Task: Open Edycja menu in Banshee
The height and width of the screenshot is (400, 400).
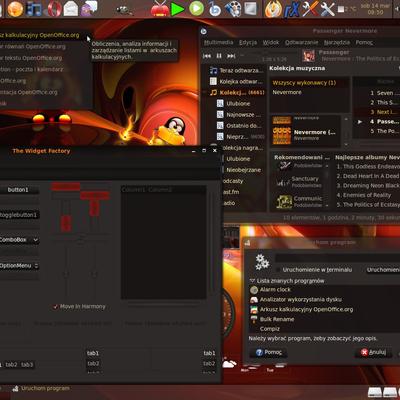Action: (248, 42)
